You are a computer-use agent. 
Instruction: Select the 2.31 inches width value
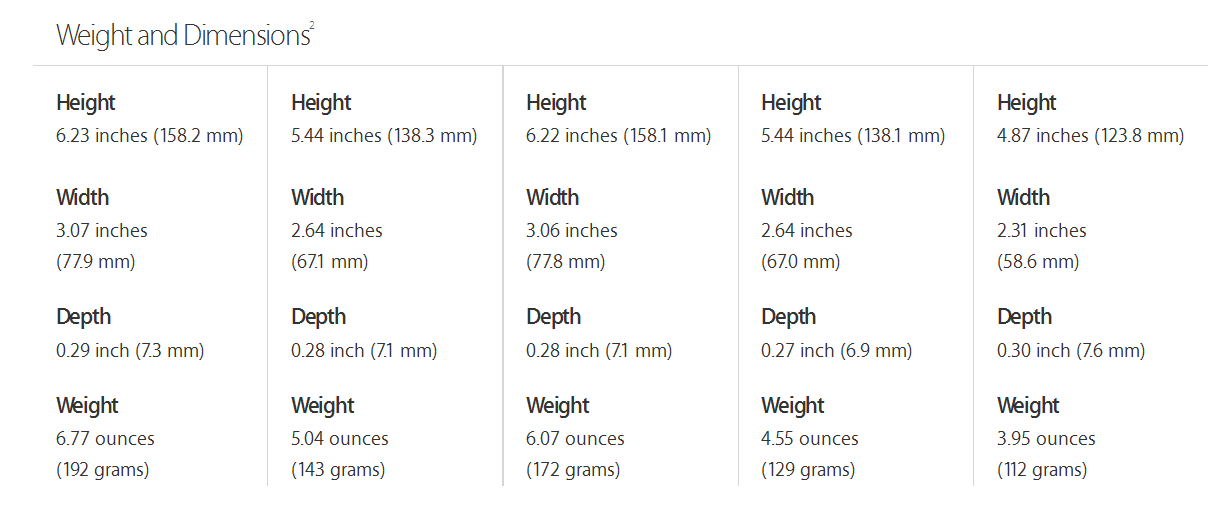coord(1042,230)
